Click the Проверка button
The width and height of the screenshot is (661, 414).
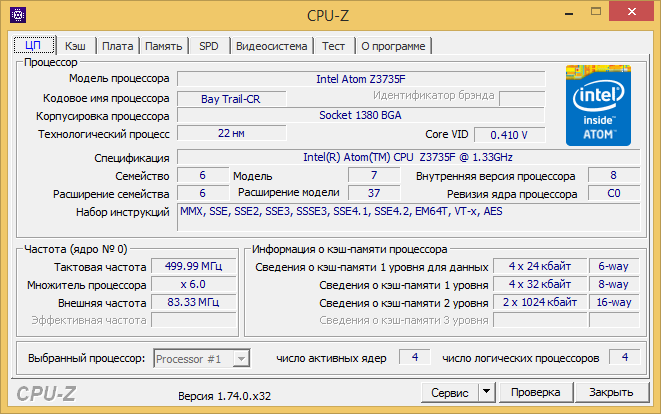click(x=535, y=392)
